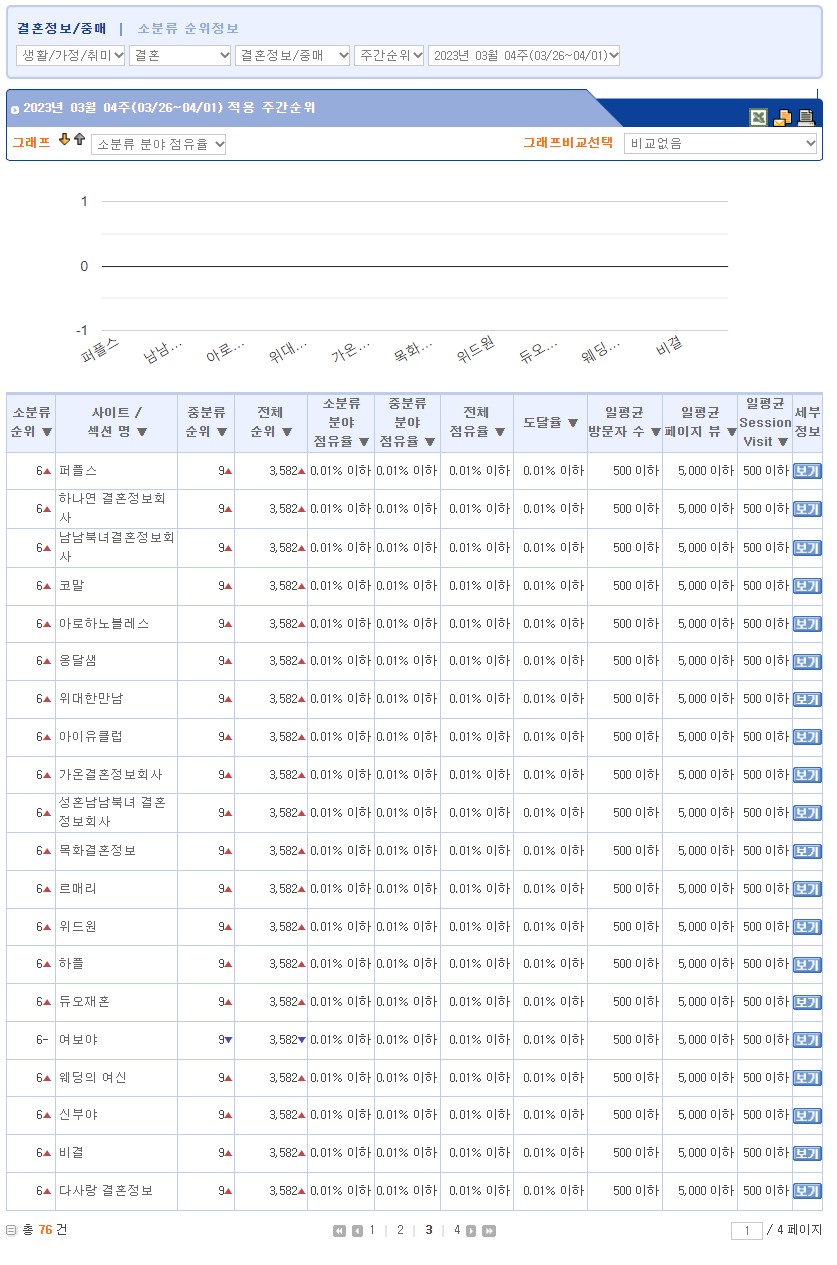Go to the last page of results
837x1265 pixels.
click(x=489, y=1231)
